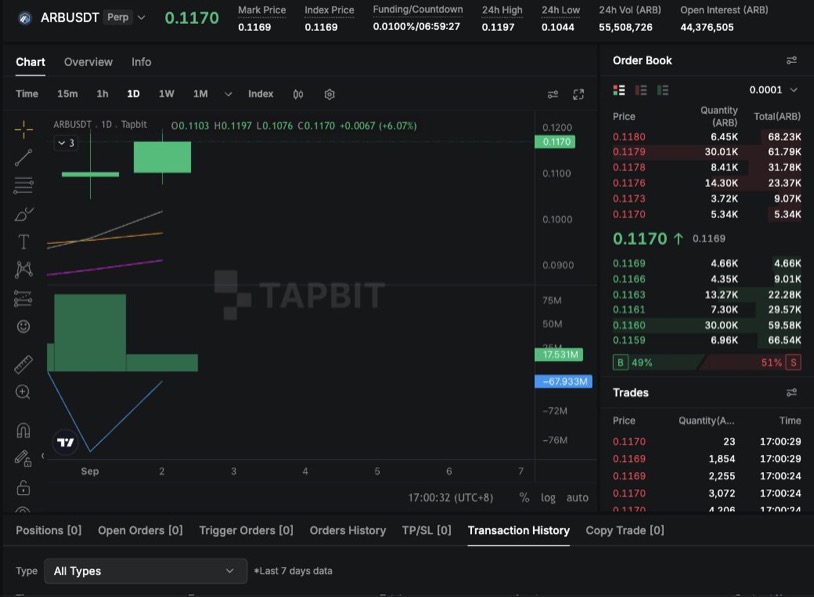Select the Time chart interval
Viewport: 814px width, 597px height.
(27, 94)
